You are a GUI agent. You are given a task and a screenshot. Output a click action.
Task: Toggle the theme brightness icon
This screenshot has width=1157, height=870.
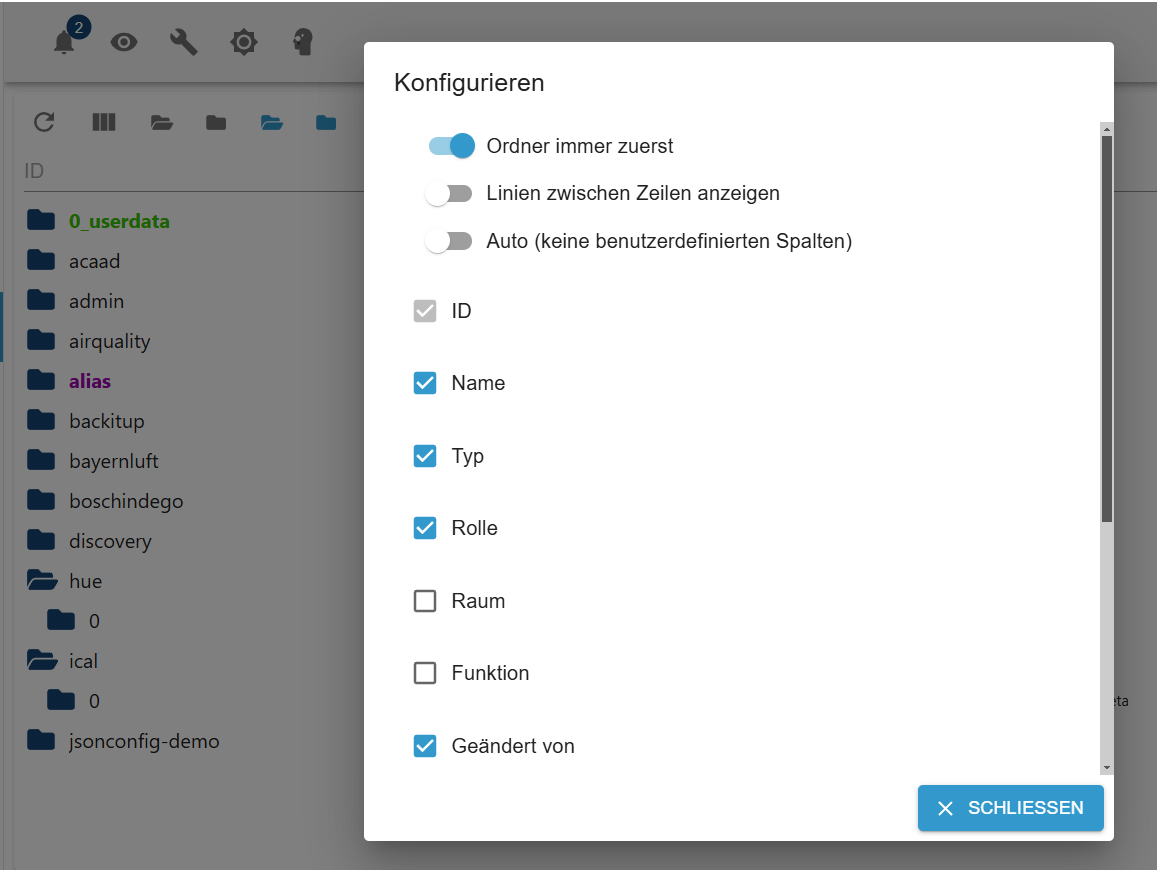[244, 42]
